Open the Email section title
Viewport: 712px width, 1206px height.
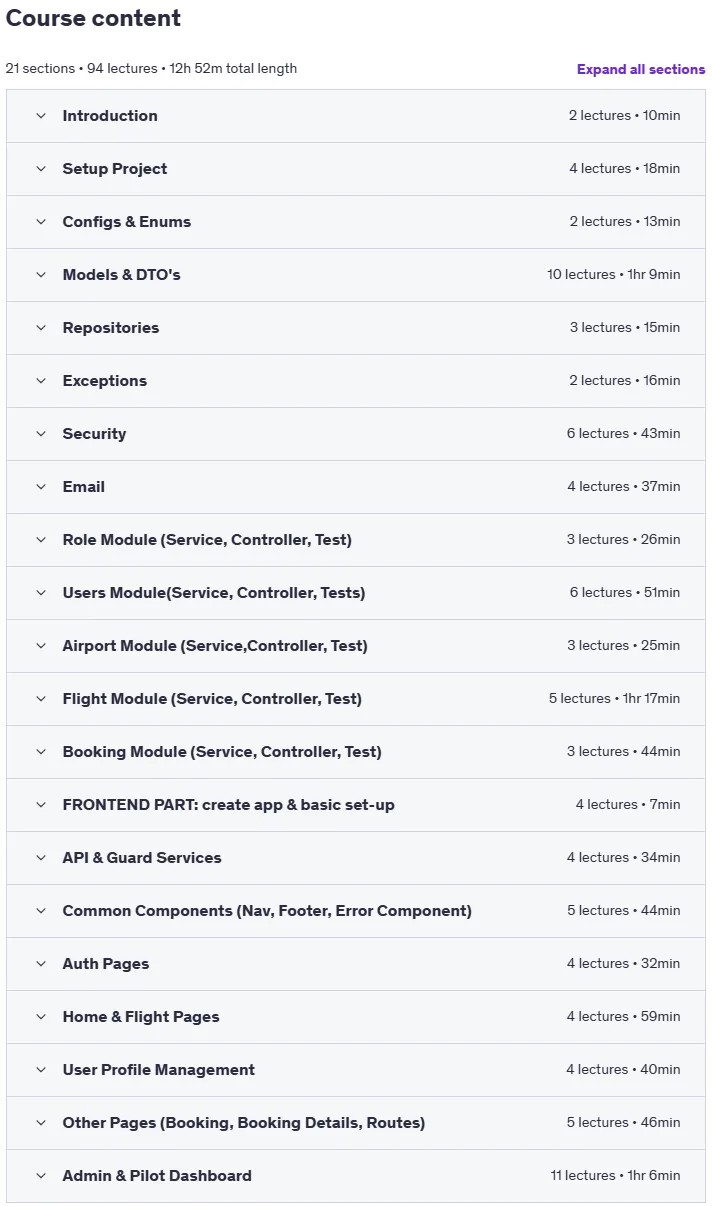click(84, 487)
